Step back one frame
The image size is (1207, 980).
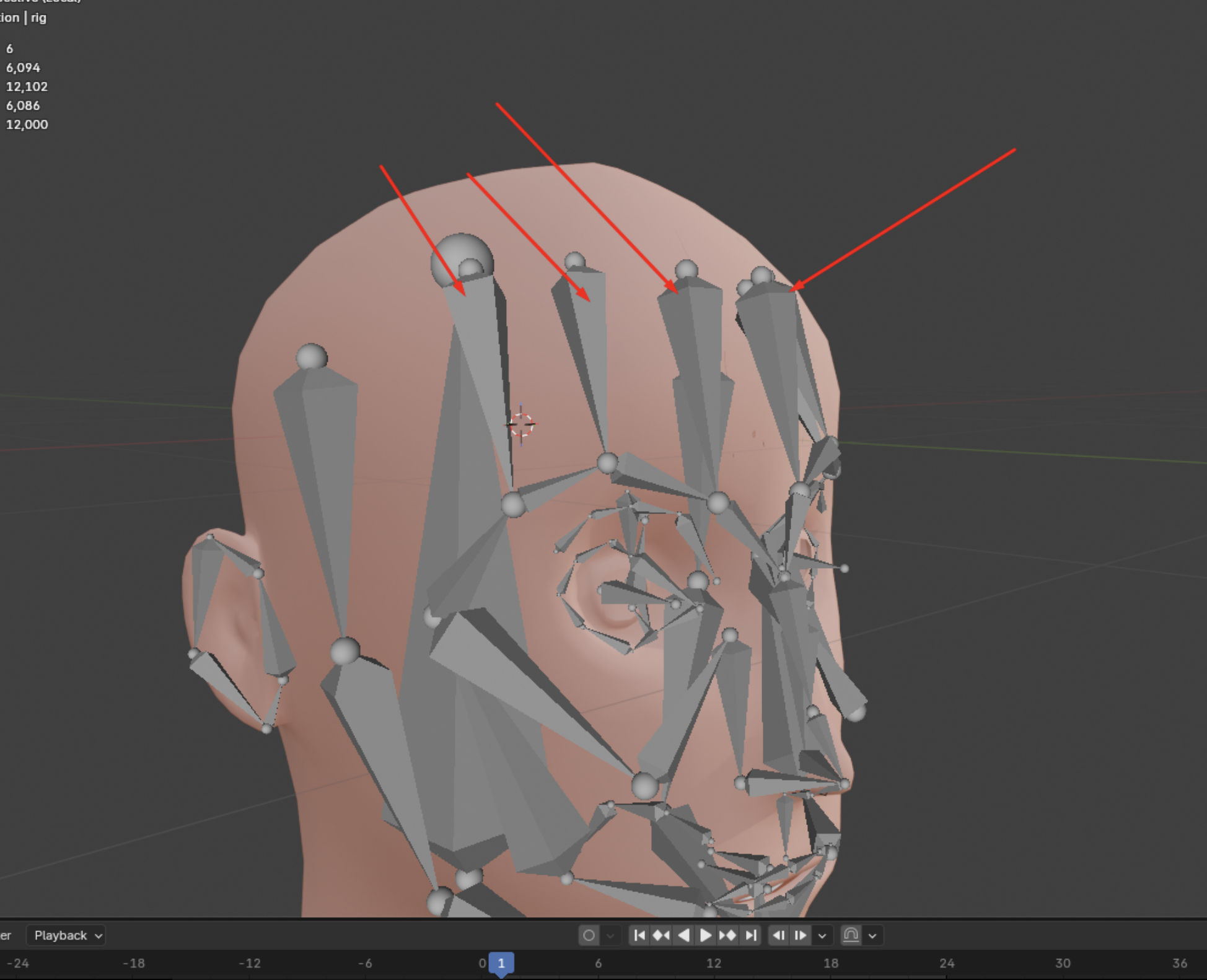point(779,935)
